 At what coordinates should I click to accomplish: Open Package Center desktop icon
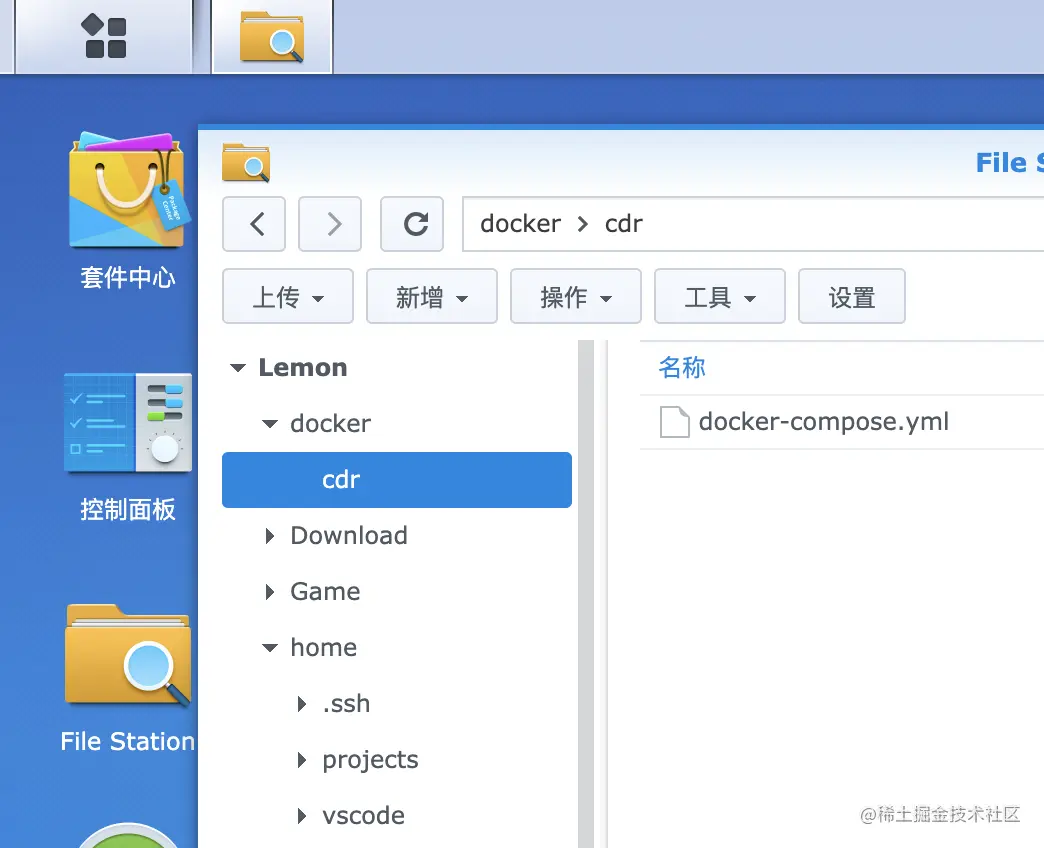(128, 210)
